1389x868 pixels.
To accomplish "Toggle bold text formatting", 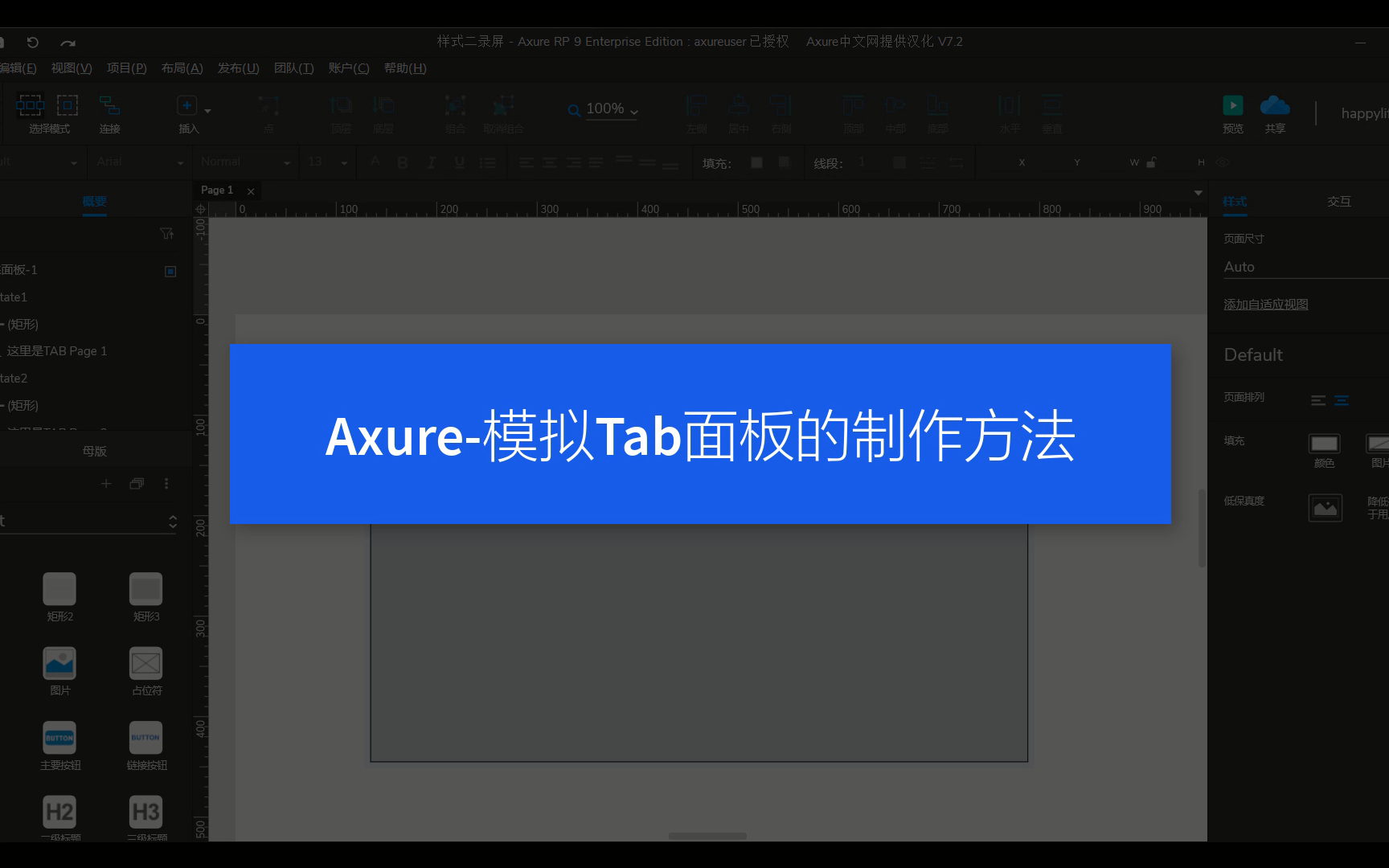I will point(403,162).
